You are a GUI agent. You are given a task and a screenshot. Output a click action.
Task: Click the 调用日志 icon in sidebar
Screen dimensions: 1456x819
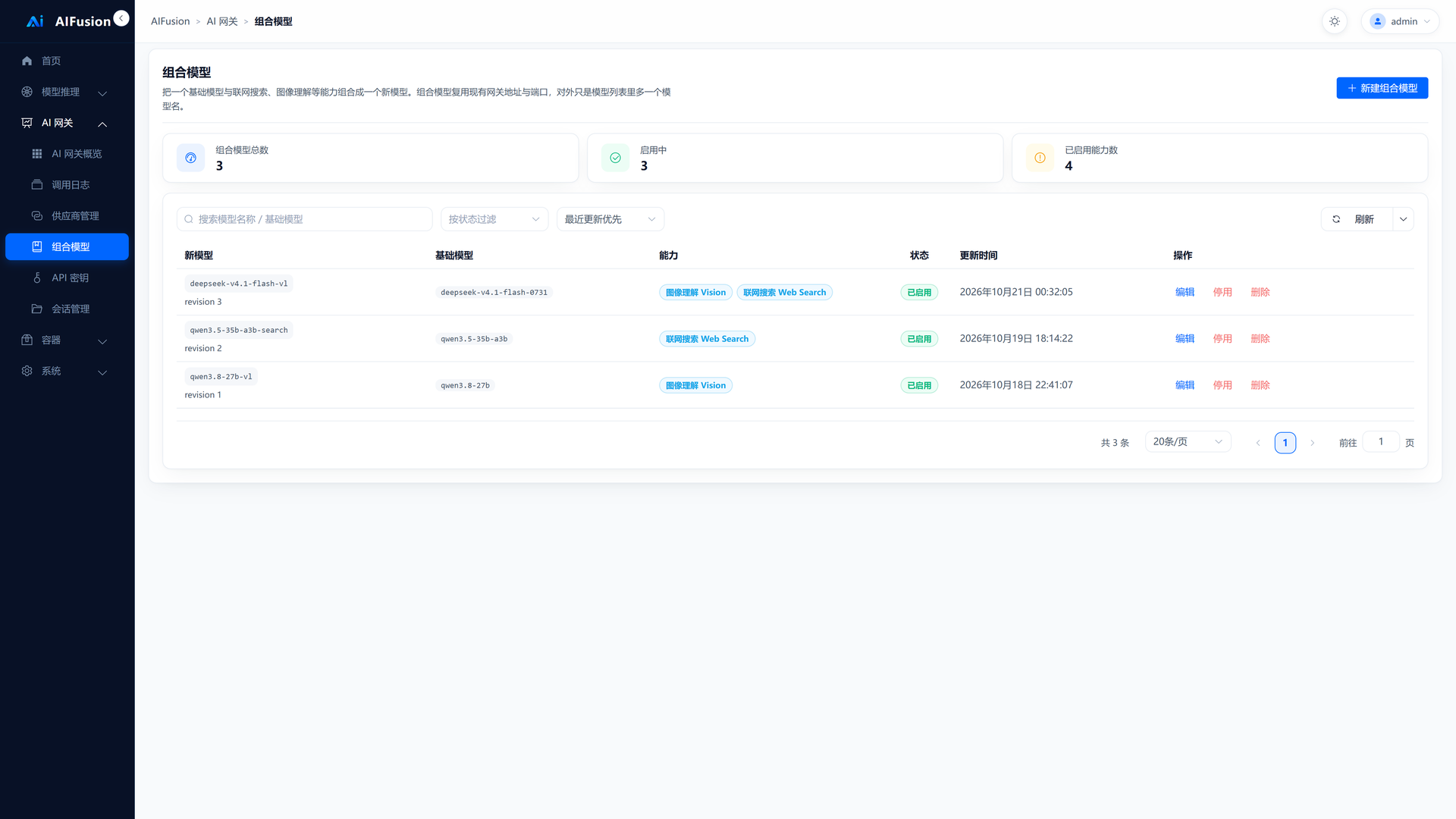pyautogui.click(x=37, y=185)
